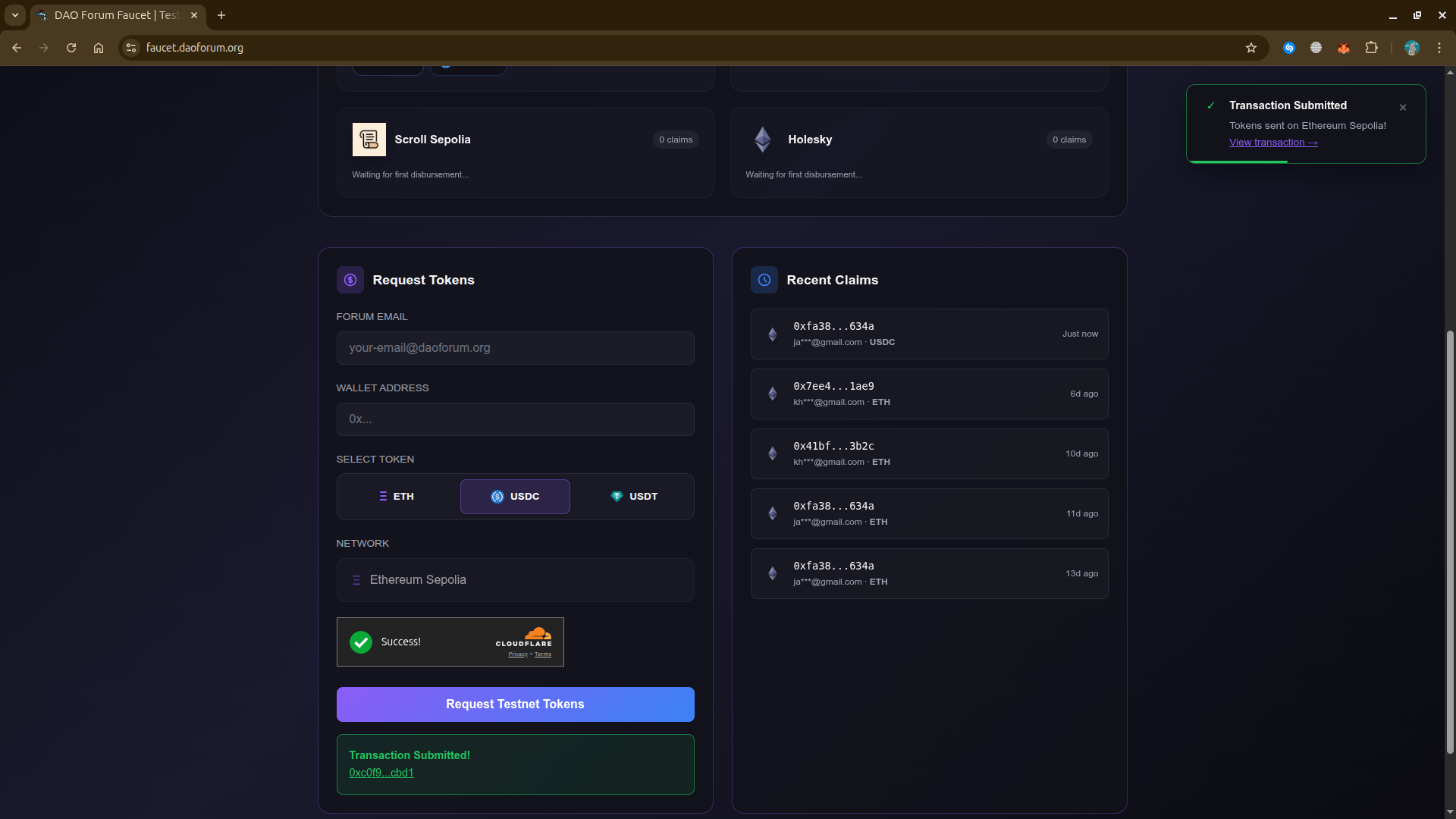Click the Request Testnet Tokens button
This screenshot has width=1456, height=819.
click(515, 704)
